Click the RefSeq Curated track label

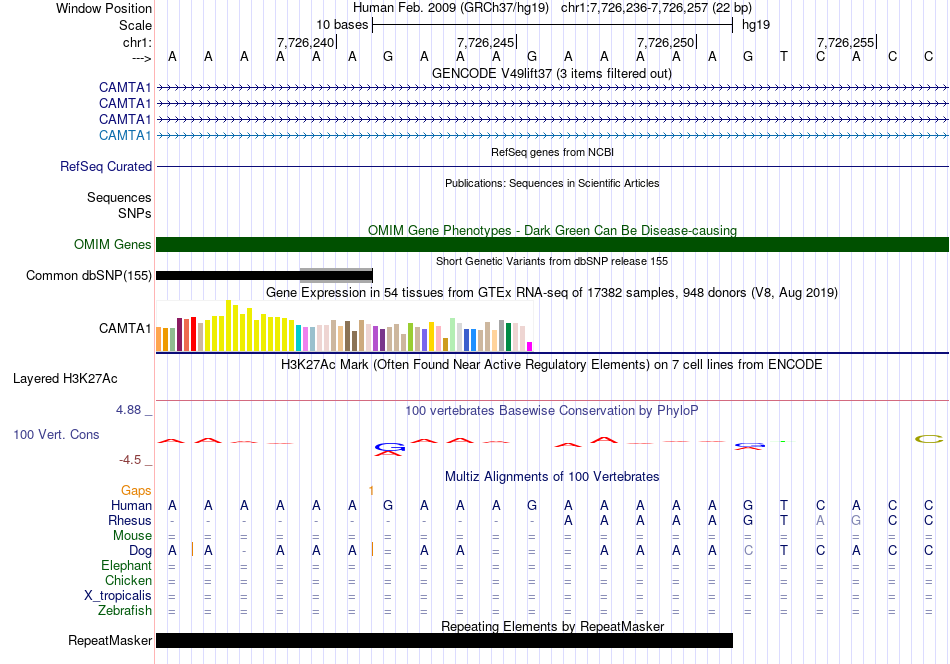coord(105,167)
